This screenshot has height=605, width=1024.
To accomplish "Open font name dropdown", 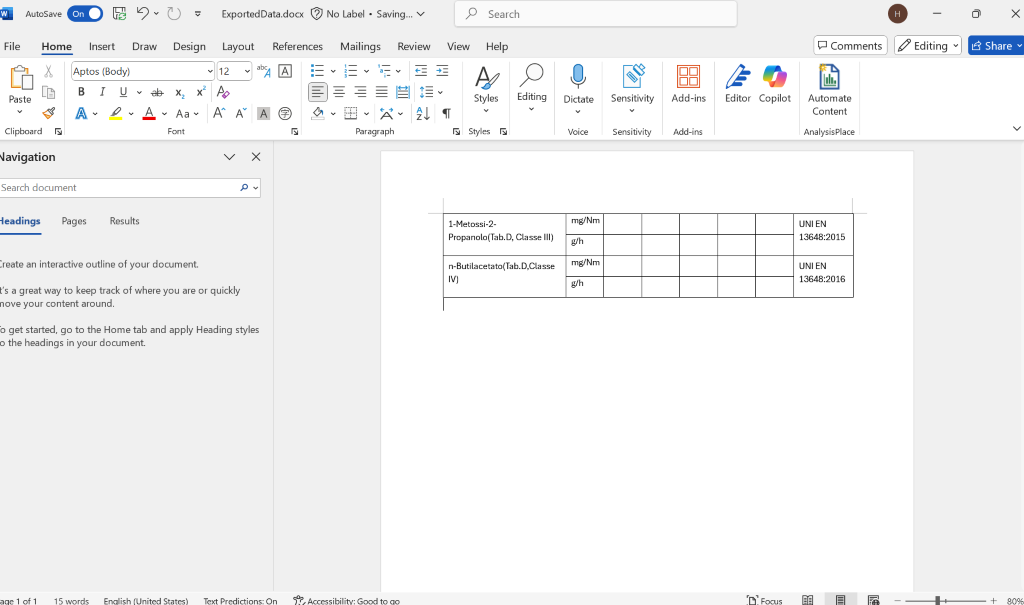I will coord(210,71).
